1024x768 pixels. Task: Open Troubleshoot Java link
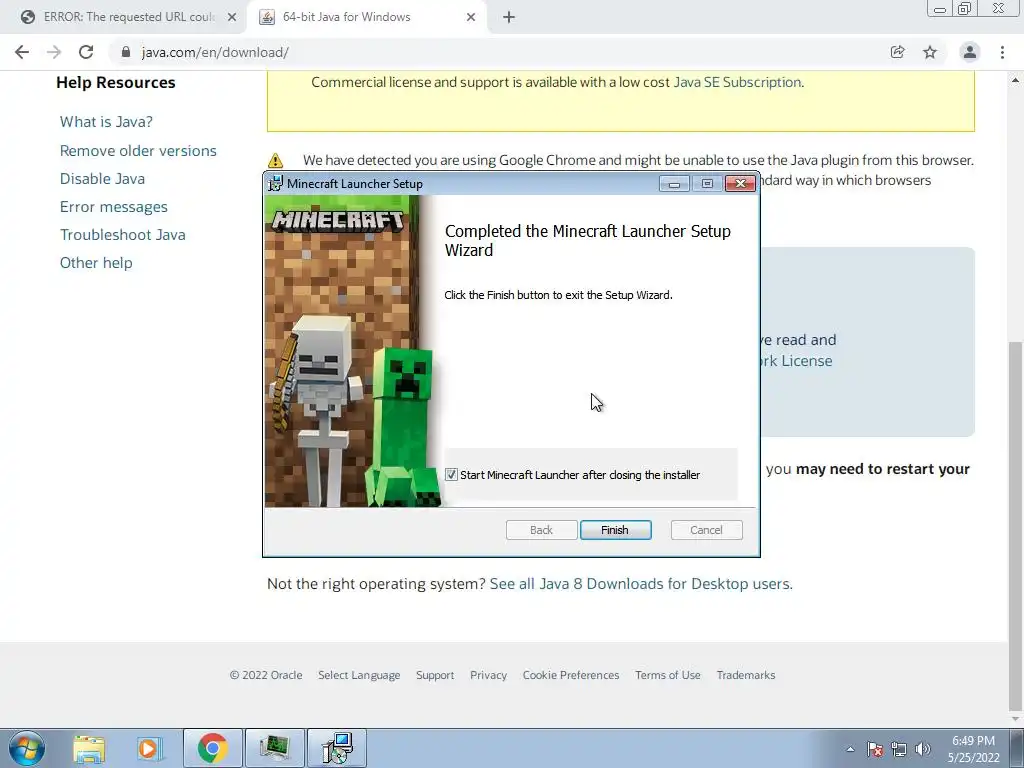tap(123, 234)
